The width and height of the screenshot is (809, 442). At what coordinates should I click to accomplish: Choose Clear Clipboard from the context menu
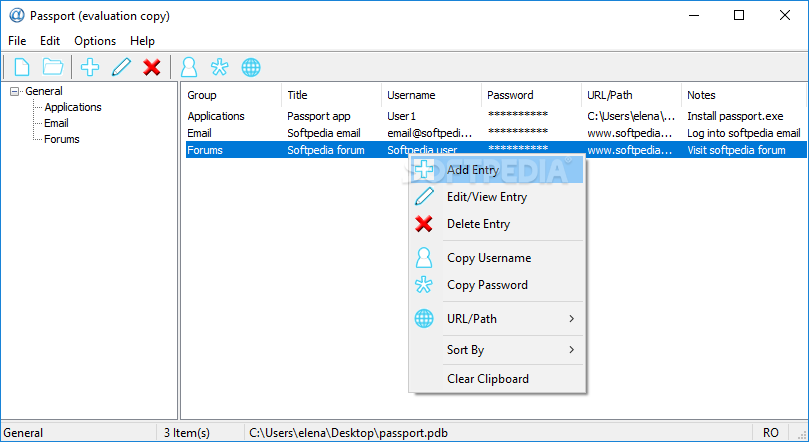tap(497, 379)
